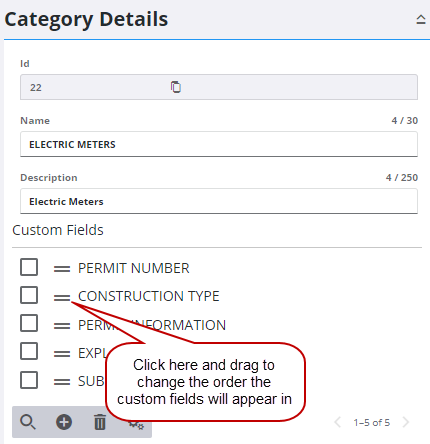
Task: Go to next page of custom fields
Action: coord(406,422)
